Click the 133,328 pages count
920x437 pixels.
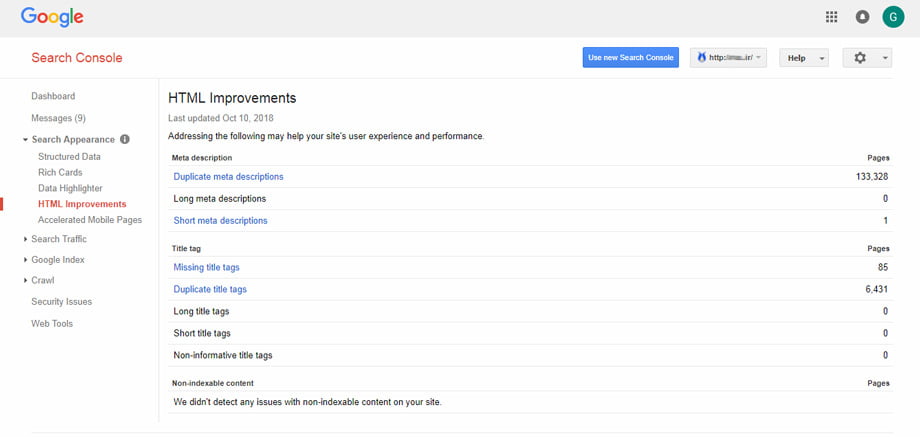tap(872, 177)
